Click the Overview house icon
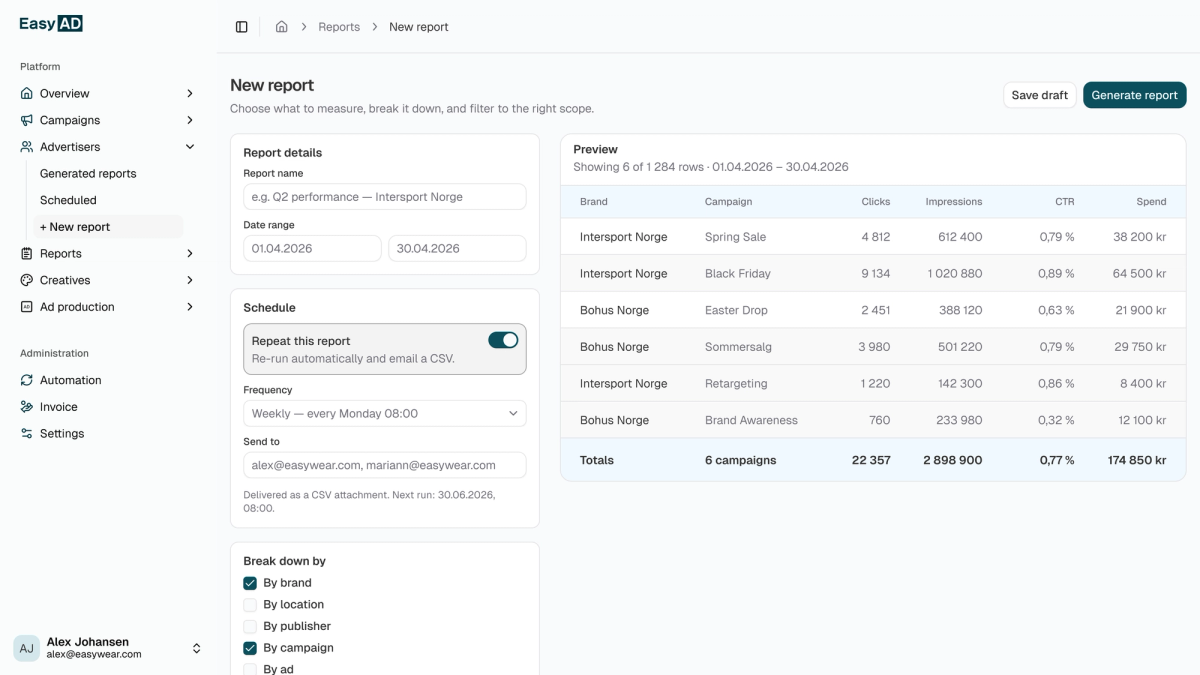 coord(27,93)
